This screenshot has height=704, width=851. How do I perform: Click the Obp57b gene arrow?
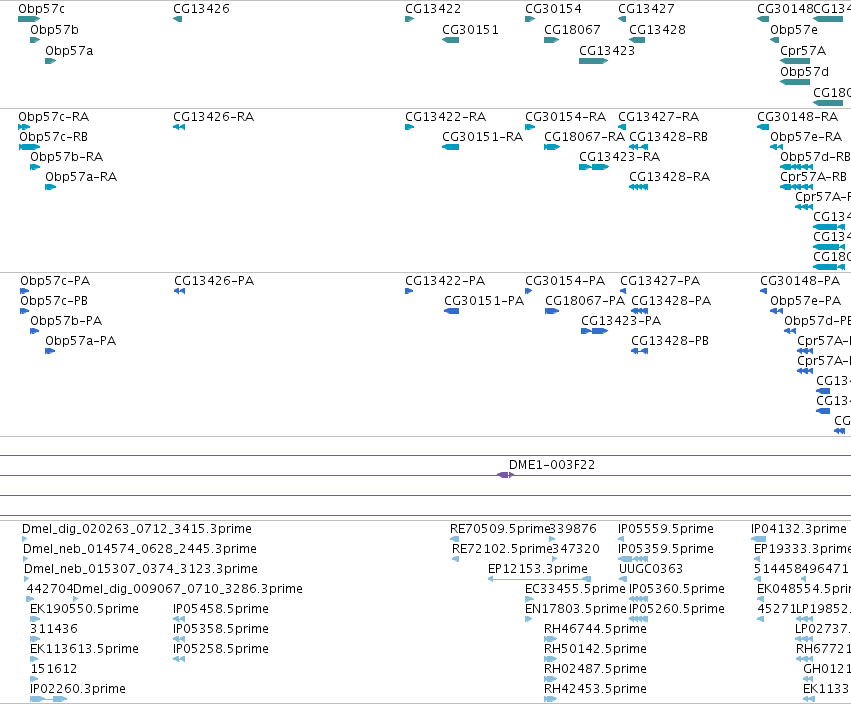35,40
